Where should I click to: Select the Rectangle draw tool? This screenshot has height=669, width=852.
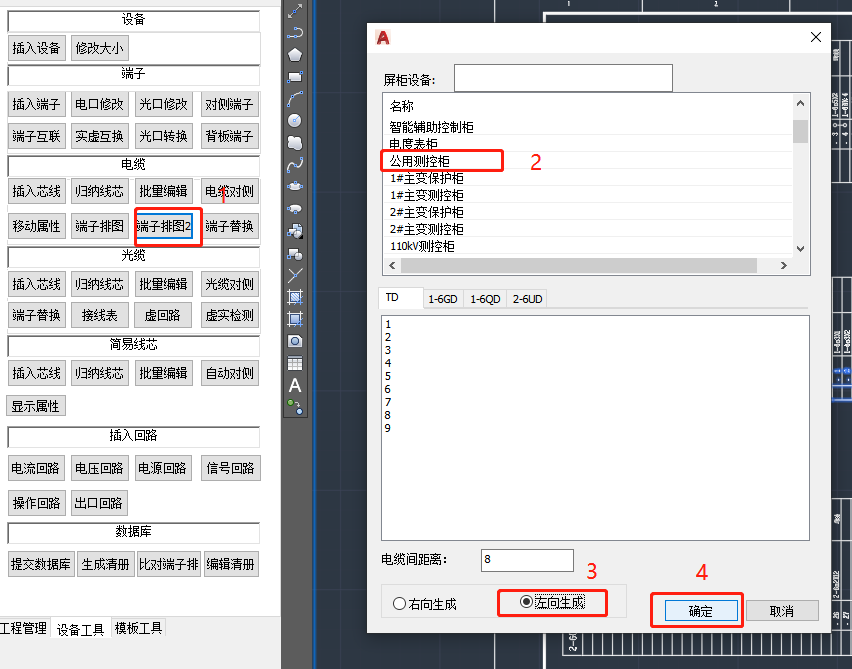point(295,76)
